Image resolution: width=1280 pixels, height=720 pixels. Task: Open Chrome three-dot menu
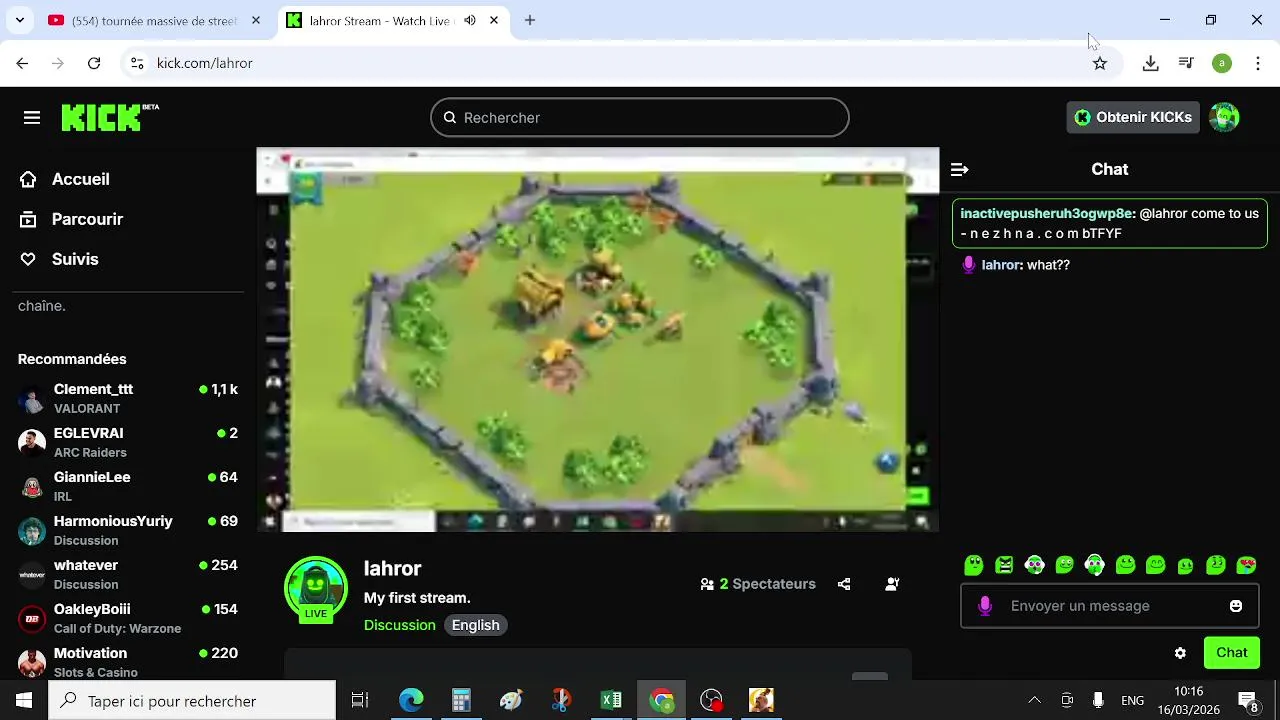click(x=1258, y=63)
